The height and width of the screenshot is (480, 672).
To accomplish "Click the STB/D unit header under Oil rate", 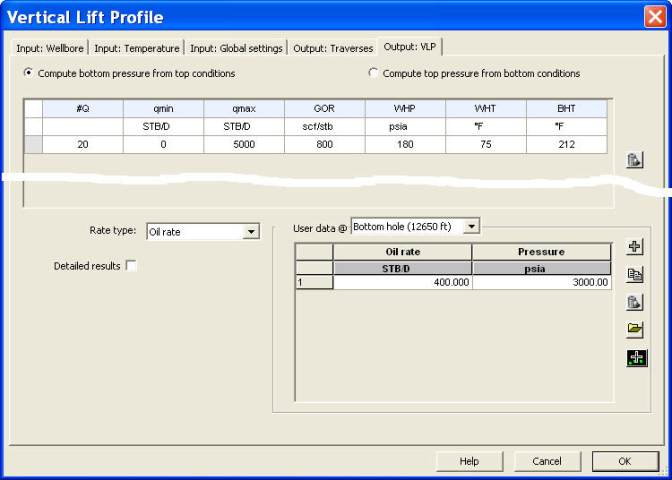I will (402, 268).
